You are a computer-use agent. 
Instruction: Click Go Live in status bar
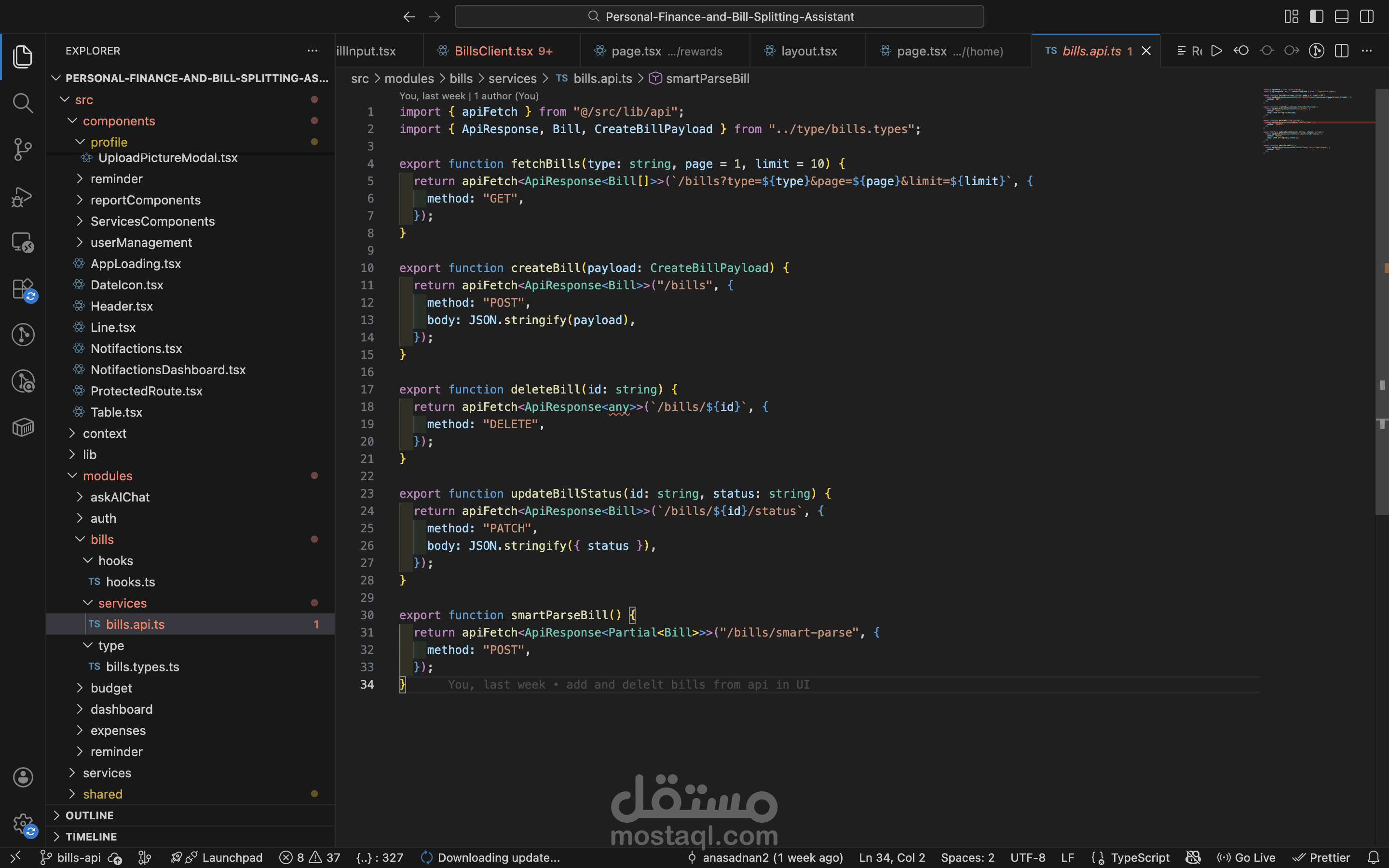(1247, 858)
